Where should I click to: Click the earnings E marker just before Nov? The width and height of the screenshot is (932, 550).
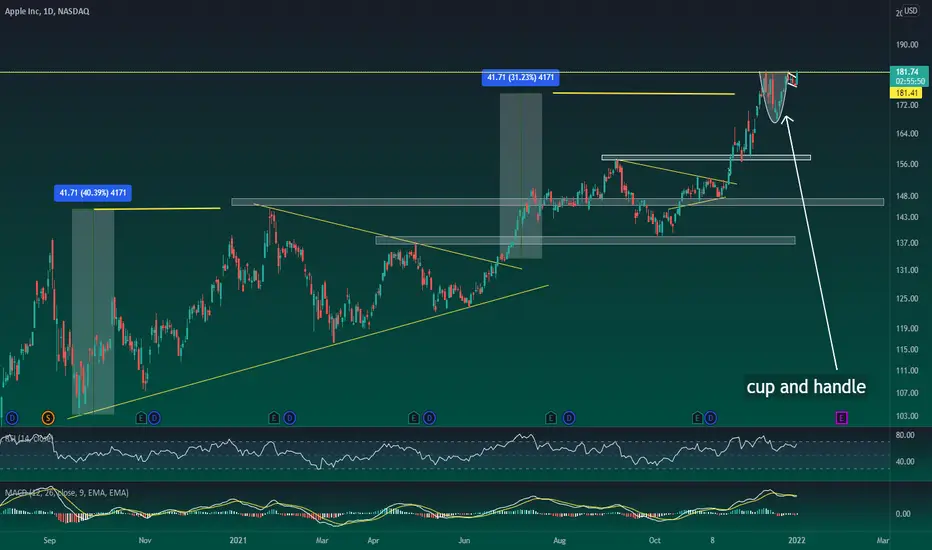141,418
